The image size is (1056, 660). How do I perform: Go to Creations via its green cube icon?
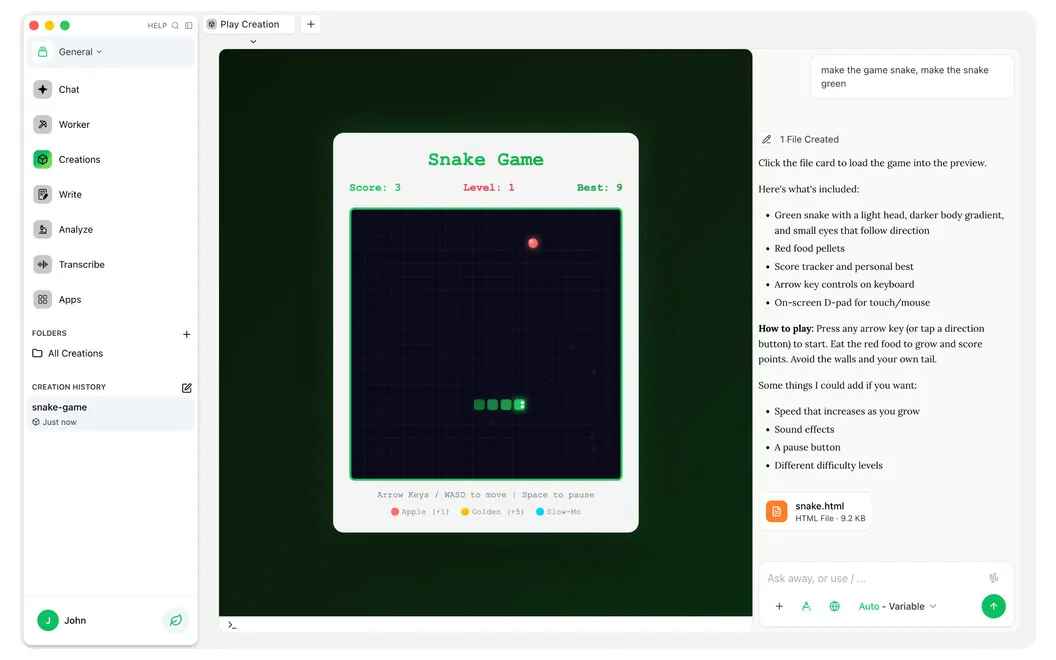click(x=42, y=159)
